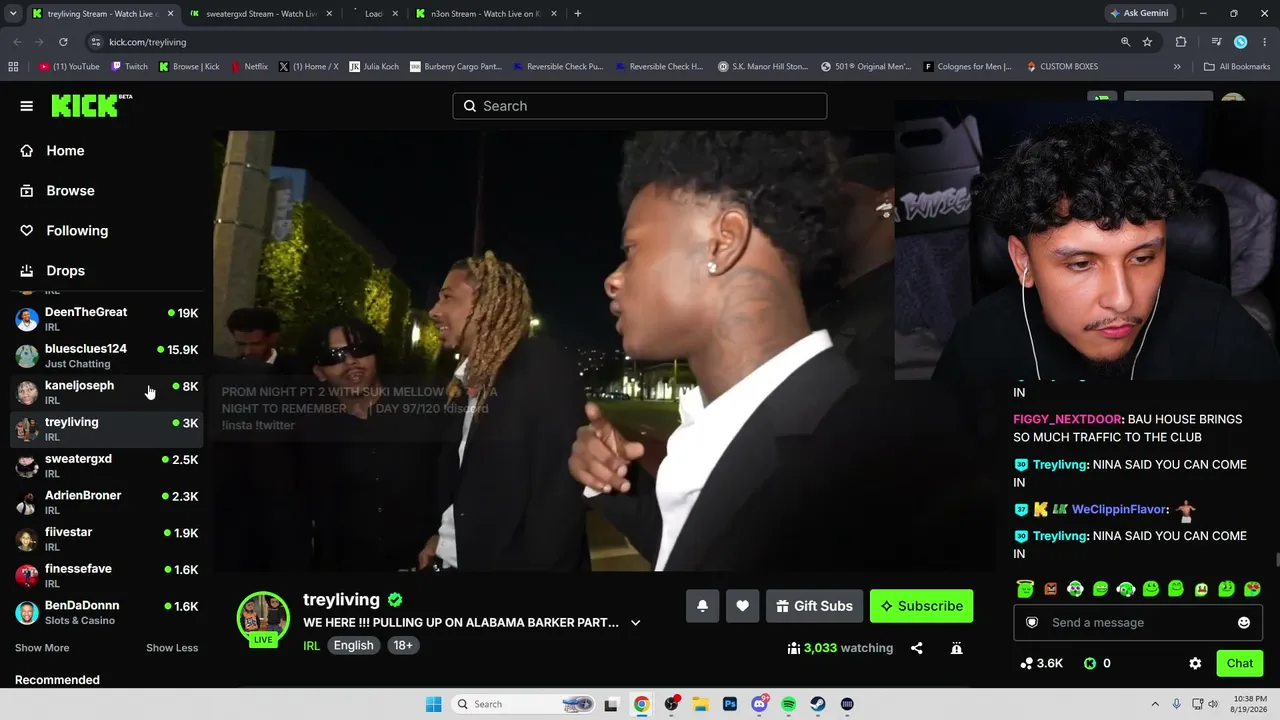Click the shield badge icon in message box
The height and width of the screenshot is (720, 1280).
(x=1033, y=622)
